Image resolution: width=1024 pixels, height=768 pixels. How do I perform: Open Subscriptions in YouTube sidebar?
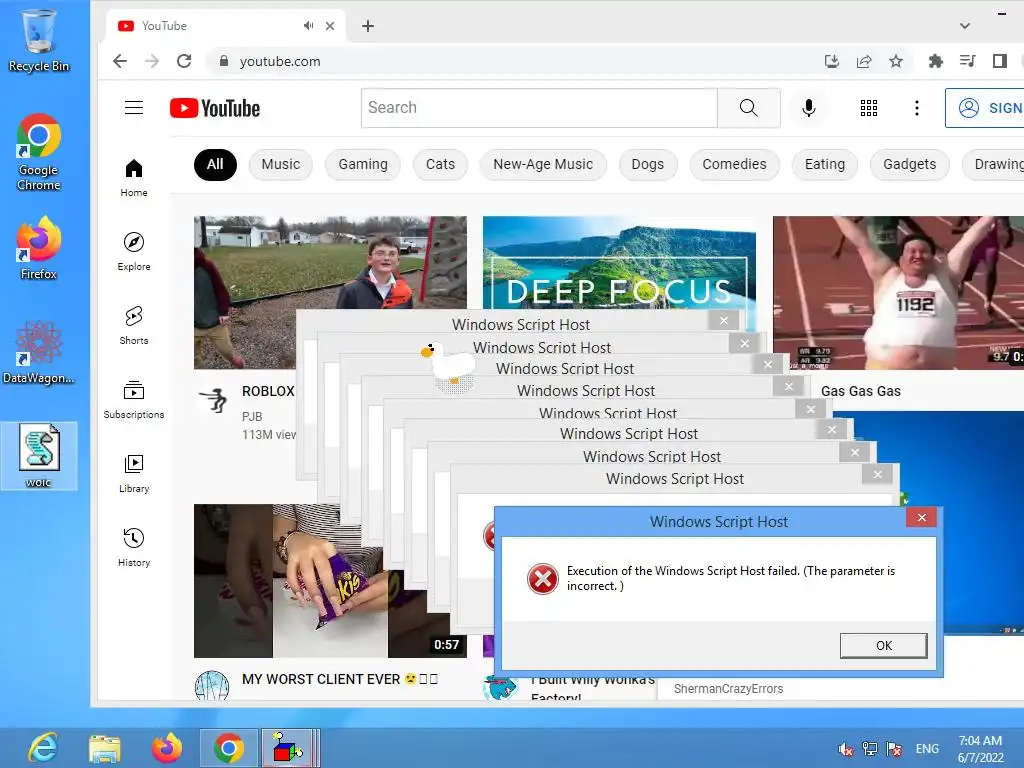pyautogui.click(x=134, y=400)
